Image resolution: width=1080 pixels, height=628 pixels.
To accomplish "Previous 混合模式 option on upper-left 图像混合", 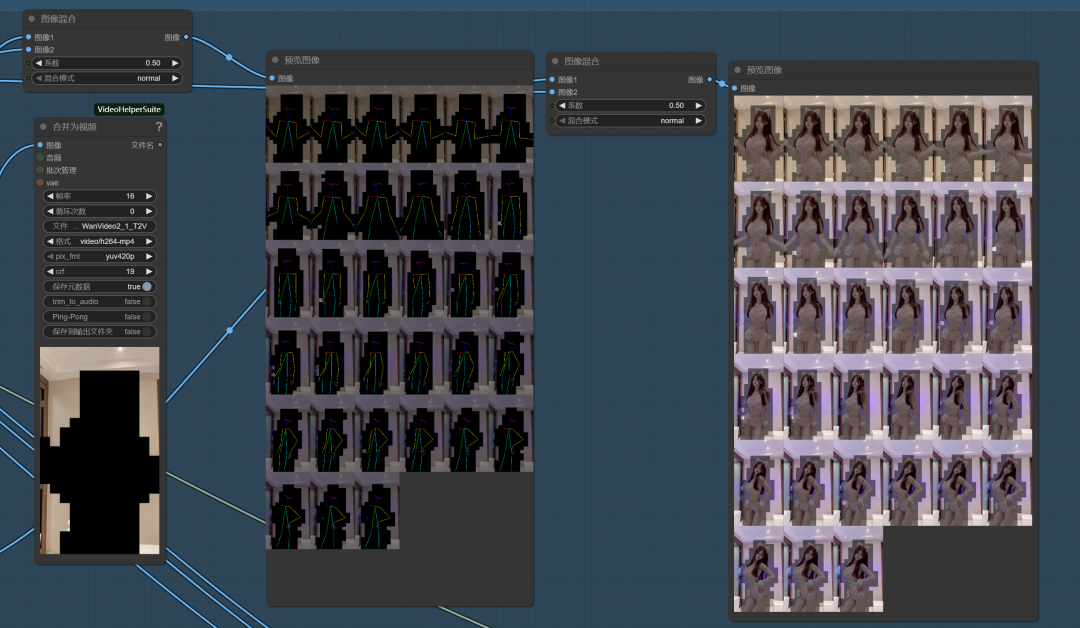I will pos(39,78).
